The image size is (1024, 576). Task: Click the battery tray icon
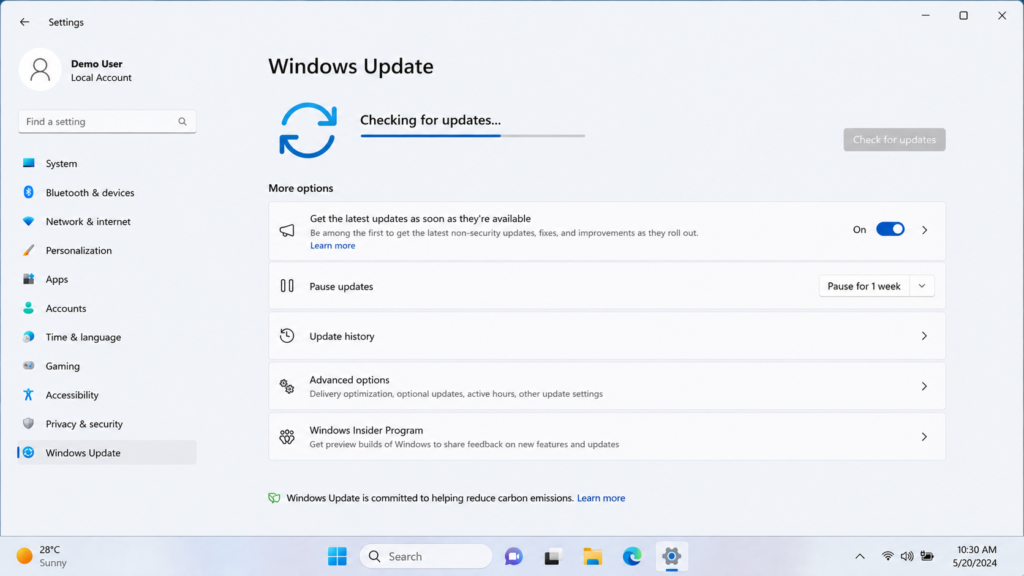tap(927, 556)
